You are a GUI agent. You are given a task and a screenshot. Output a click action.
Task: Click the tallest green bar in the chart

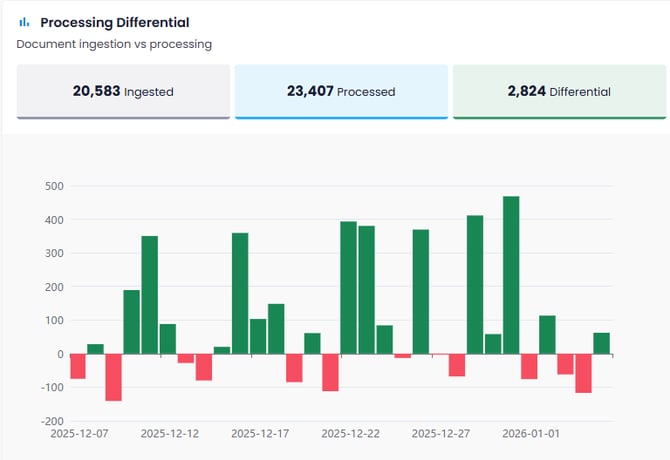[511, 275]
